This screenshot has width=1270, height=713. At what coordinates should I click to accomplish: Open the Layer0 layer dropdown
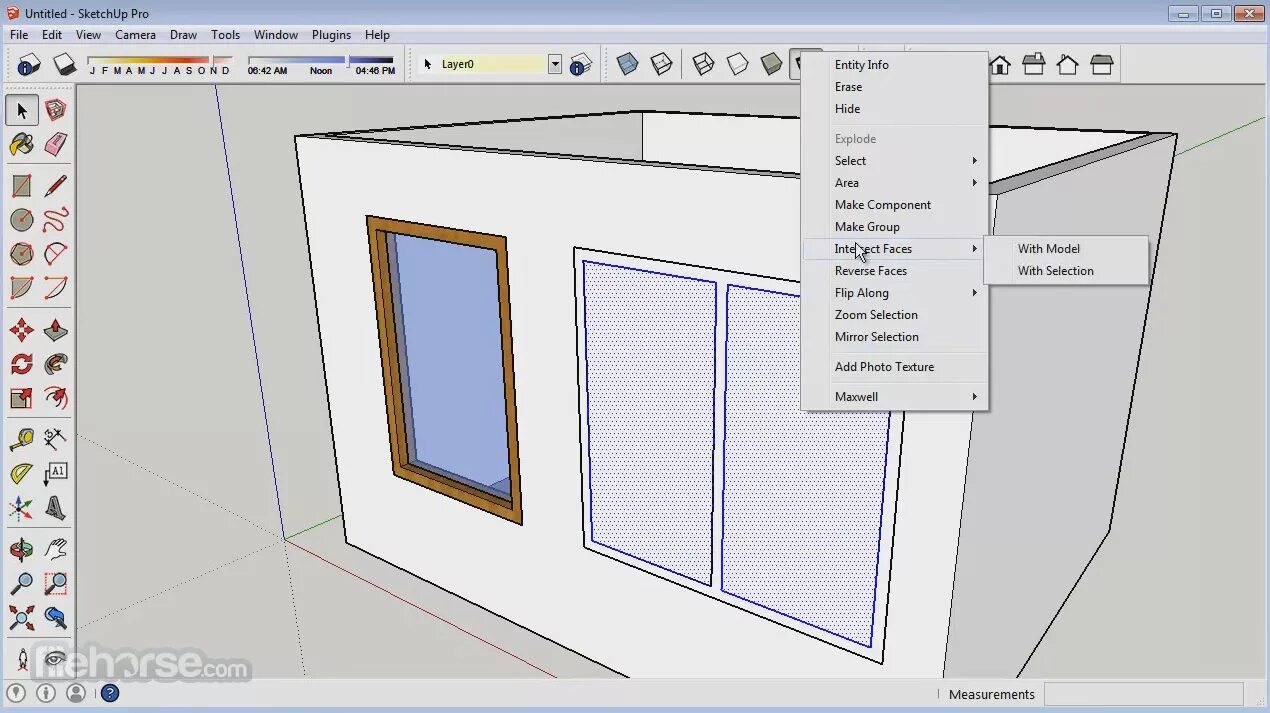555,64
